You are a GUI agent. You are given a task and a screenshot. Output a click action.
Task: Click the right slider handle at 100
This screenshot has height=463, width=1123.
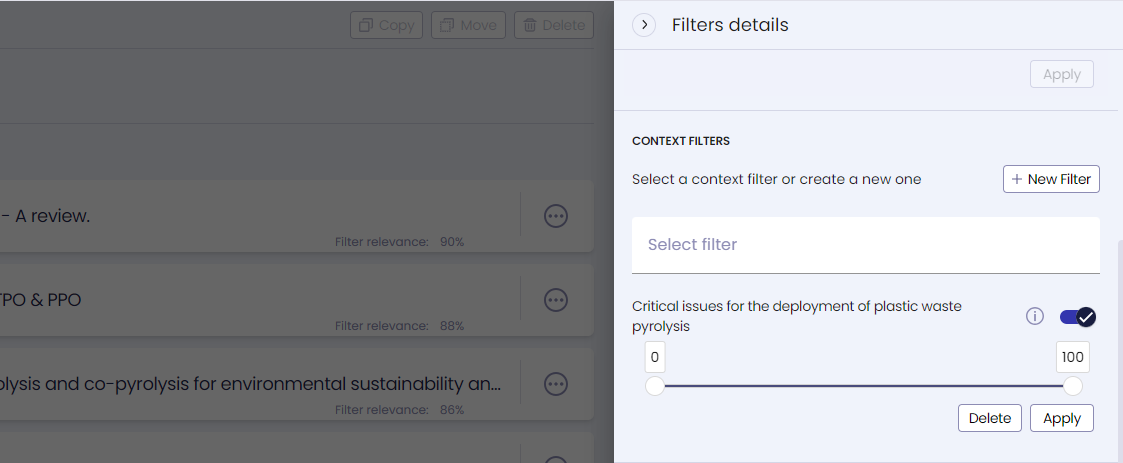click(1073, 386)
